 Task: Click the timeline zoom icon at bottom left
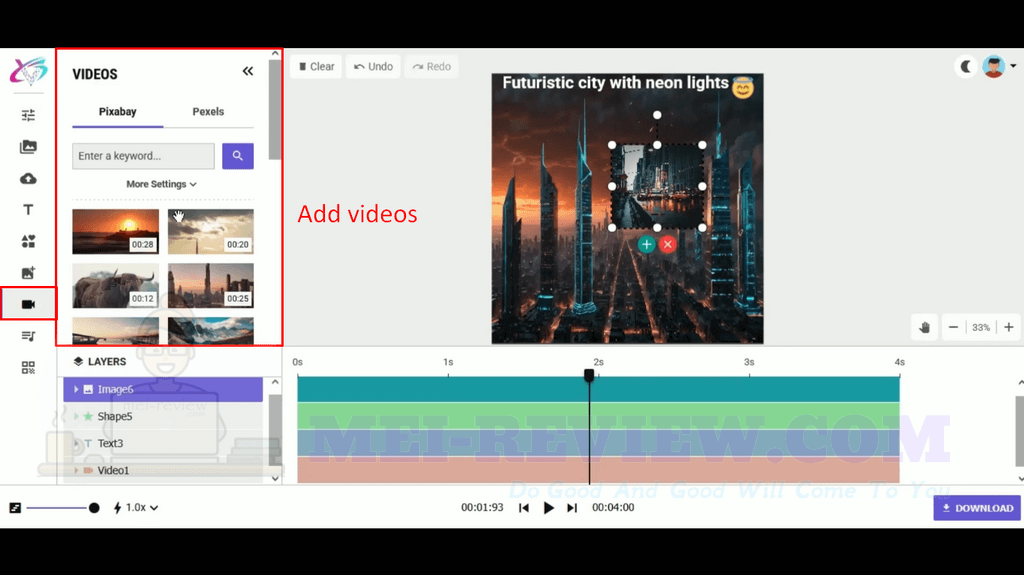tap(15, 508)
